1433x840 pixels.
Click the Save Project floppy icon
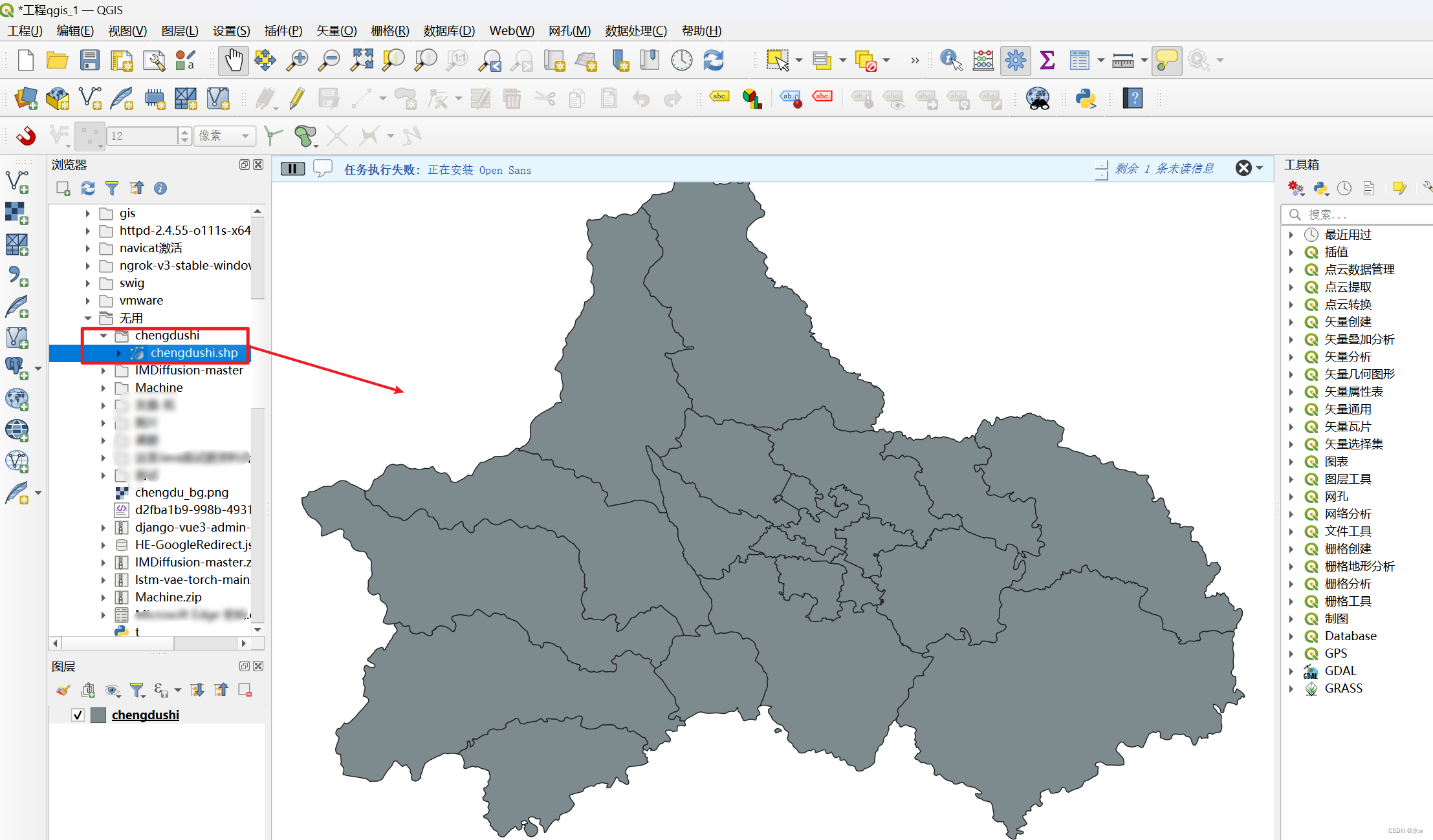tap(89, 61)
